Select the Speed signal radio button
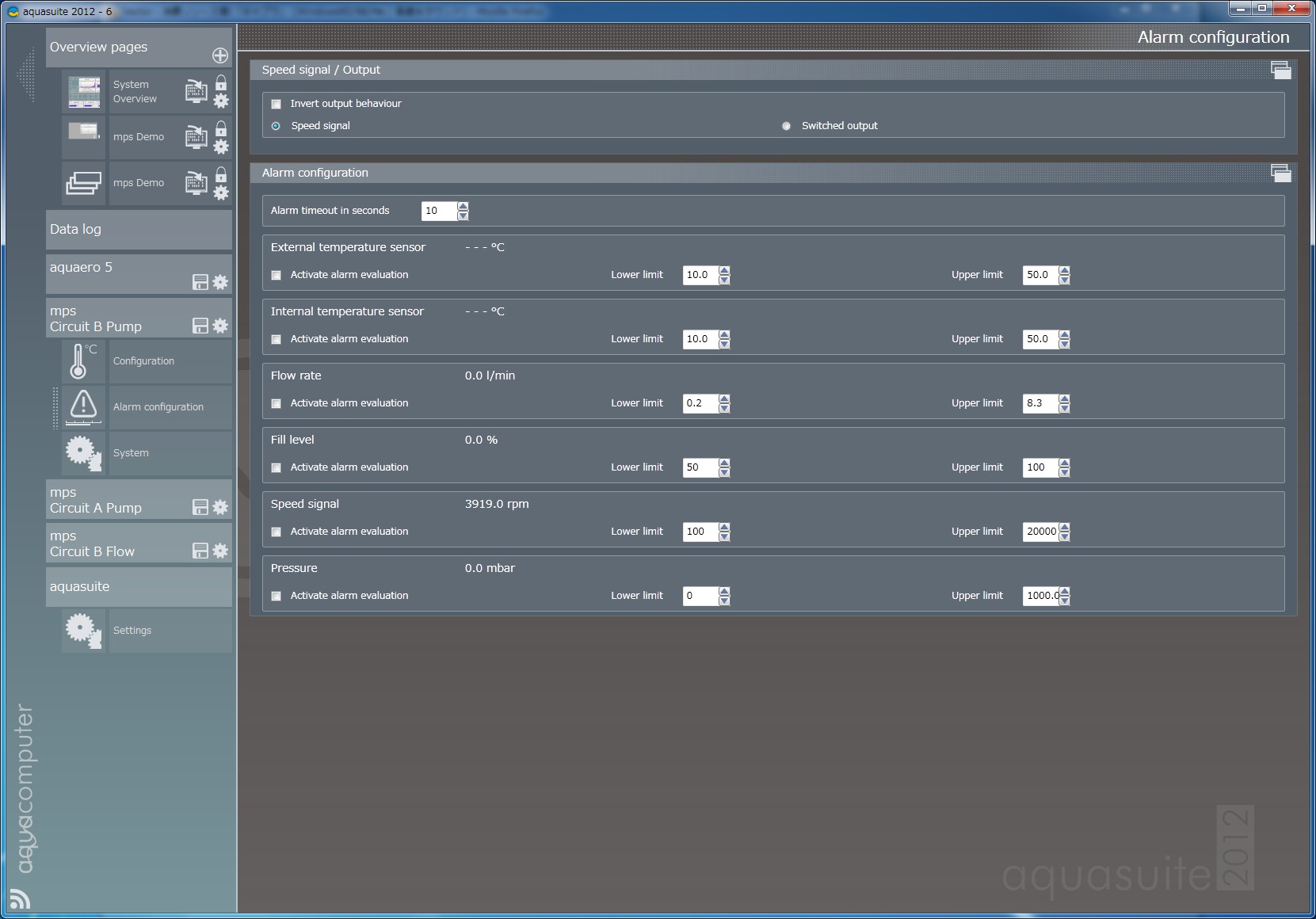This screenshot has width=1316, height=919. (x=276, y=126)
